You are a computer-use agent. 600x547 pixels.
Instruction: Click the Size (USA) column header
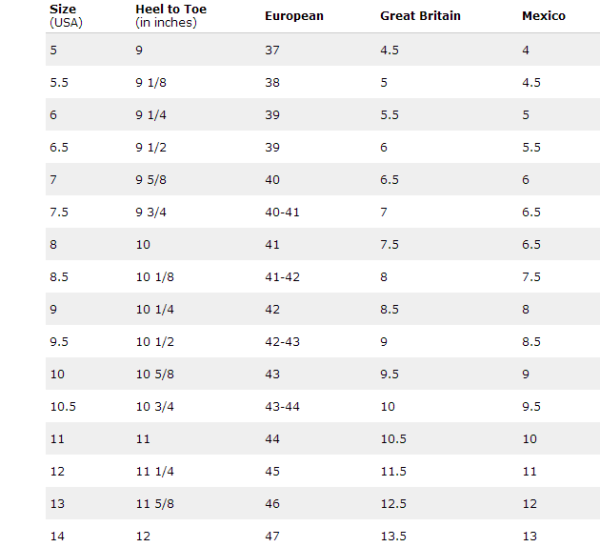pos(66,16)
